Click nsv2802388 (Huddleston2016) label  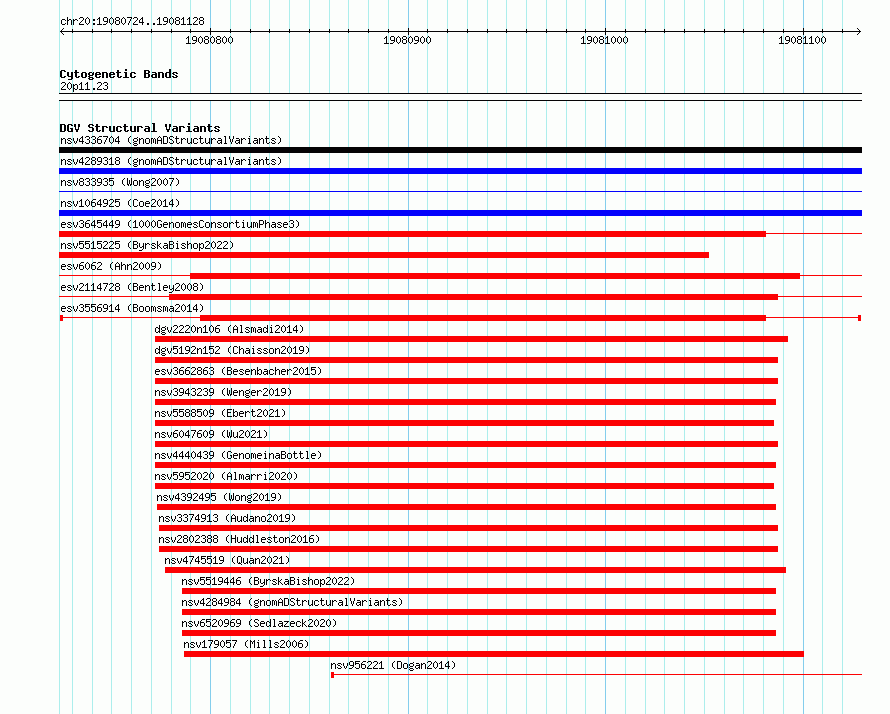point(239,539)
